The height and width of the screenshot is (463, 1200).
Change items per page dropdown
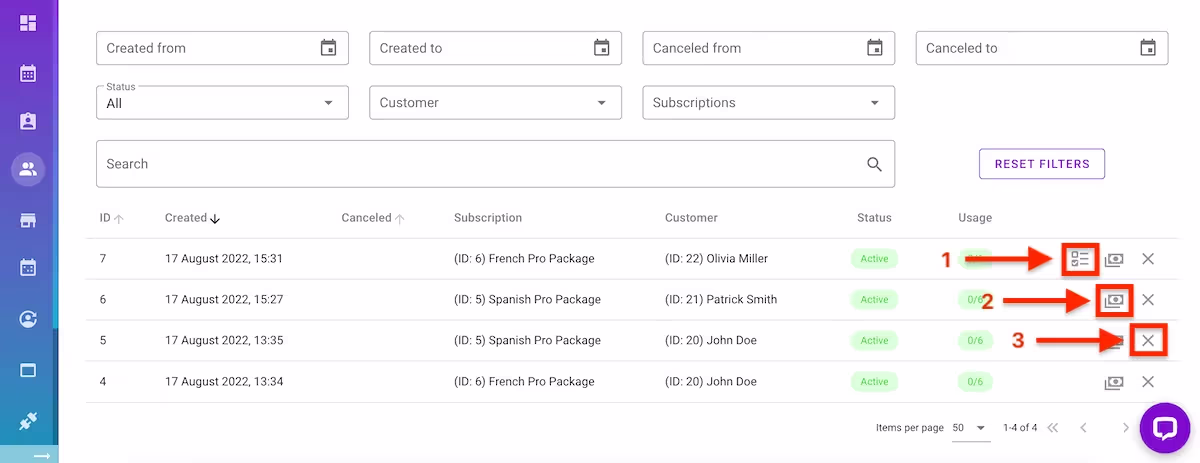point(969,428)
